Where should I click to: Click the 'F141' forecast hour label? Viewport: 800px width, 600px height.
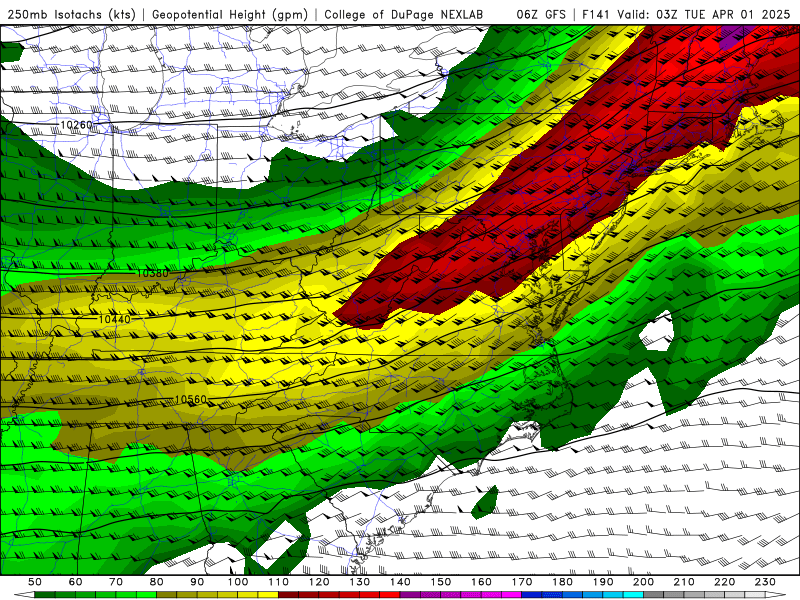click(597, 14)
